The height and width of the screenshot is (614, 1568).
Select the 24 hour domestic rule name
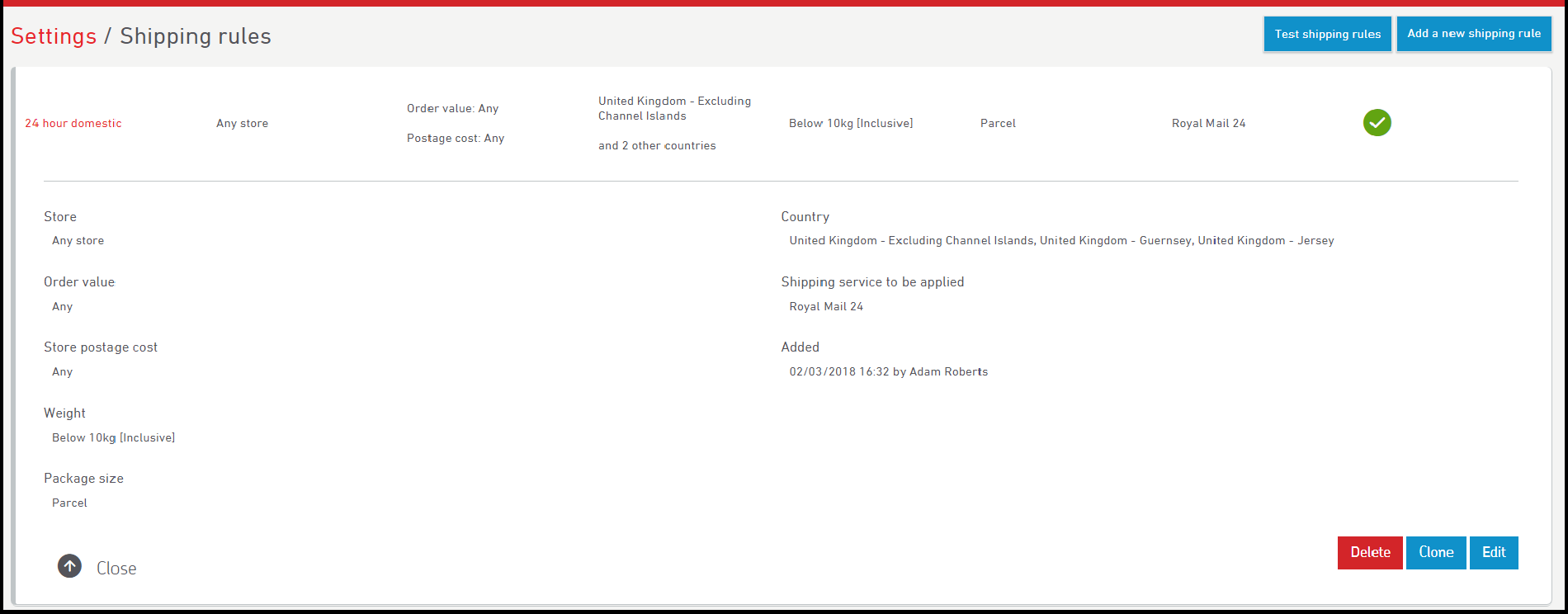73,124
